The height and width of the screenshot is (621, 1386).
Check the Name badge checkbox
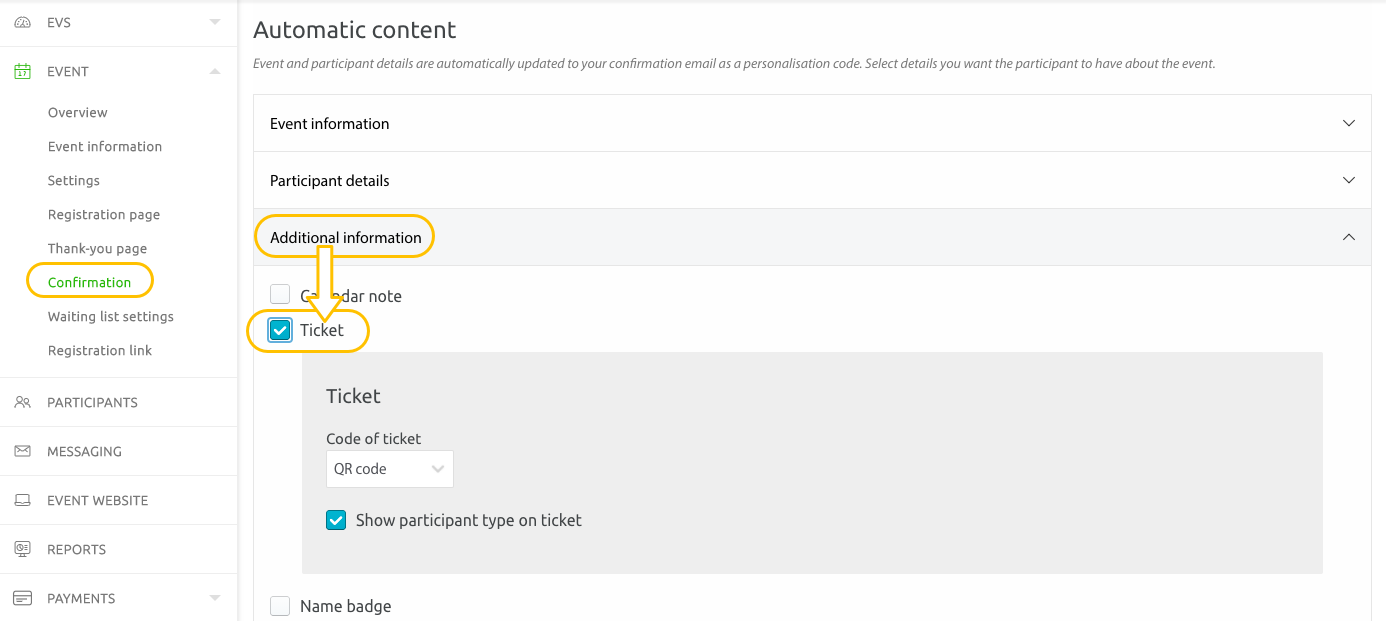tap(280, 605)
